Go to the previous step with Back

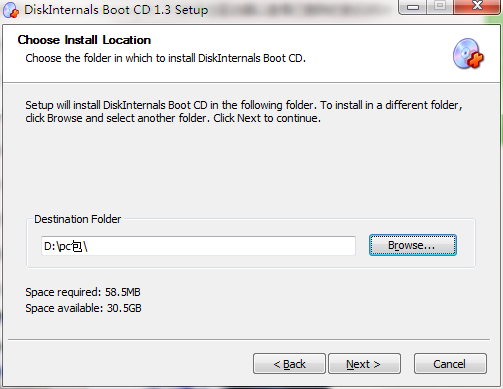point(289,364)
